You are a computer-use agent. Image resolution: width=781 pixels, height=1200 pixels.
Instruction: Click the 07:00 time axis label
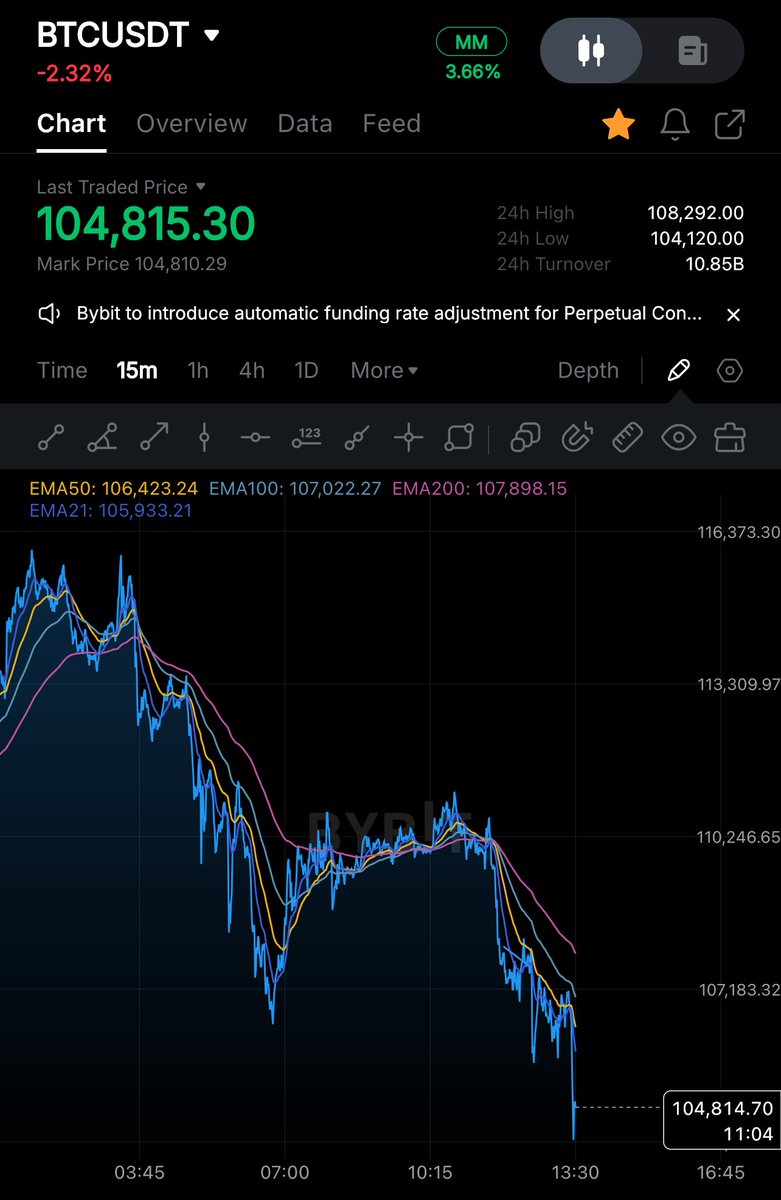[284, 1172]
